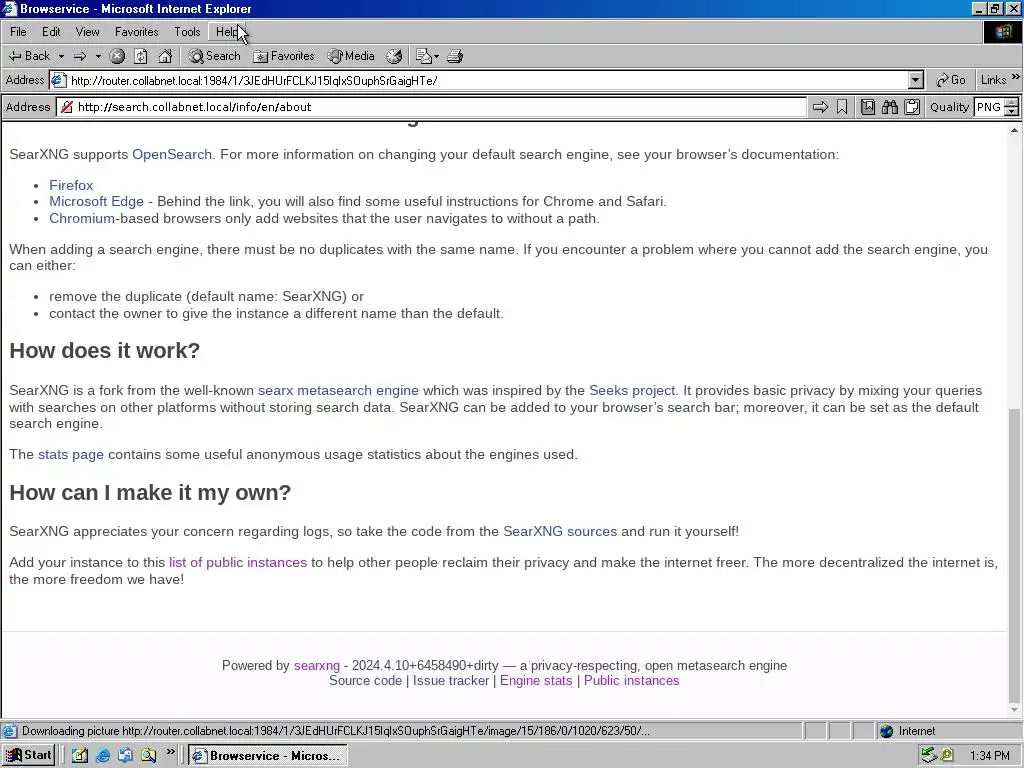Click the searxng footer link

coord(317,665)
